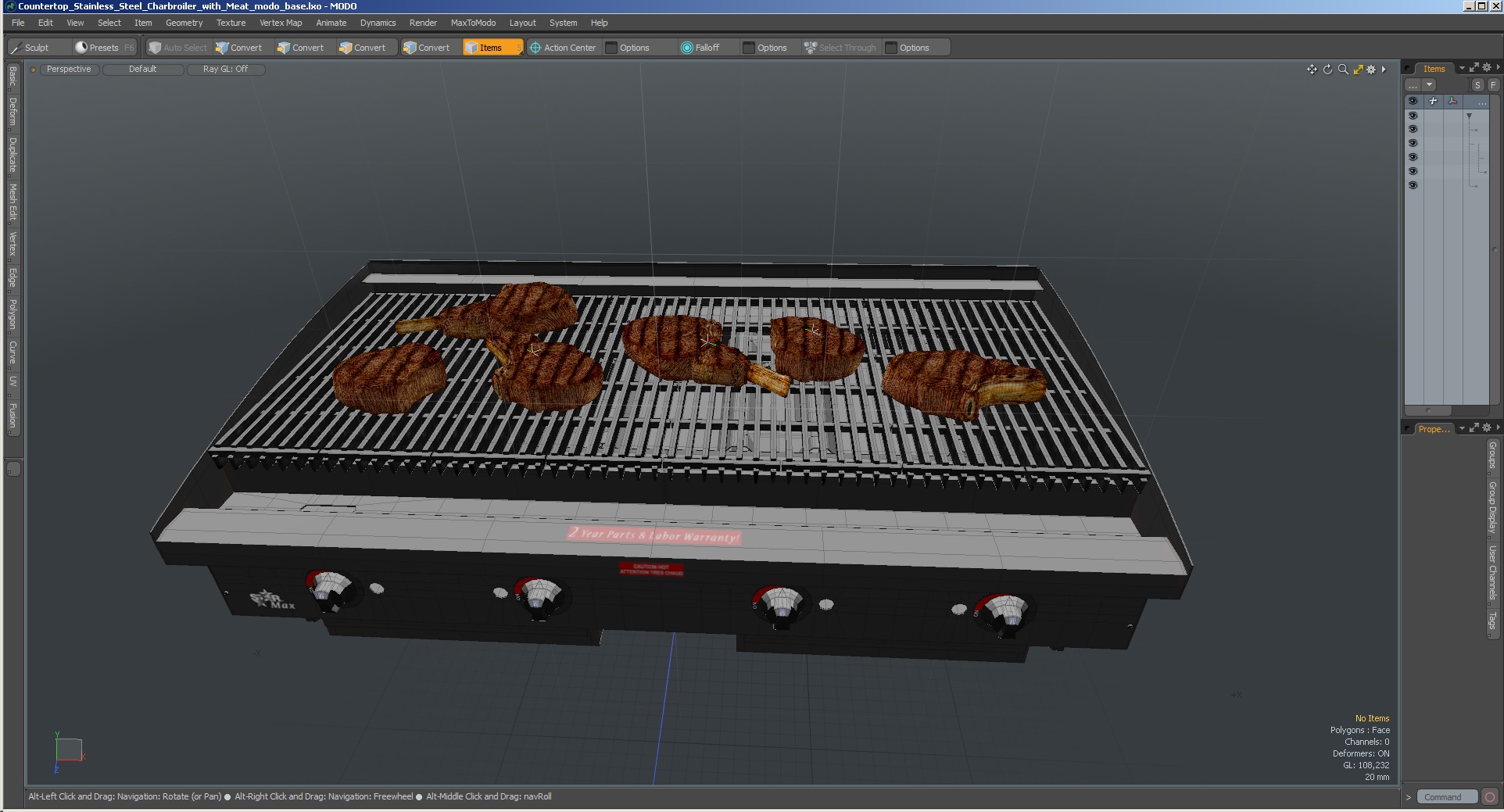Click the viewport rotate icon
This screenshot has height=812, width=1504.
point(1327,70)
